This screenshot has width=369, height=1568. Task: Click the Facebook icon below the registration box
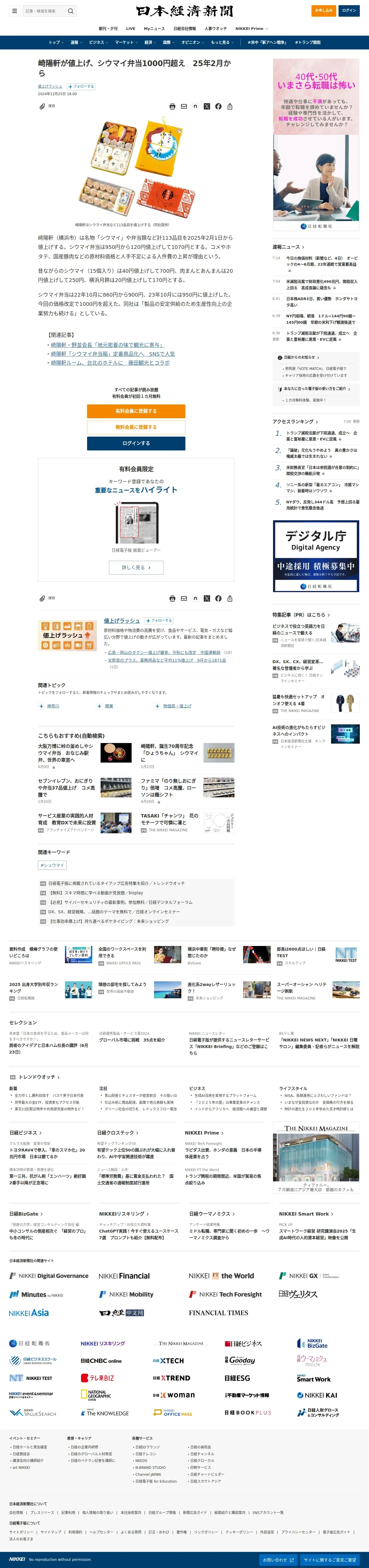tap(219, 598)
